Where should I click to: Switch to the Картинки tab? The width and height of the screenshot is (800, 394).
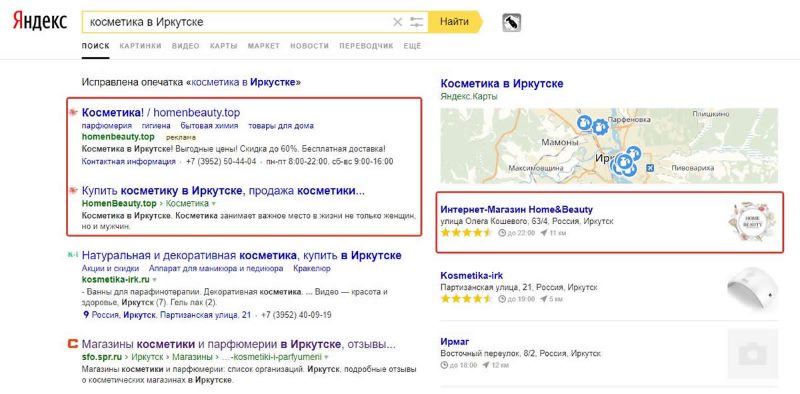pyautogui.click(x=140, y=46)
